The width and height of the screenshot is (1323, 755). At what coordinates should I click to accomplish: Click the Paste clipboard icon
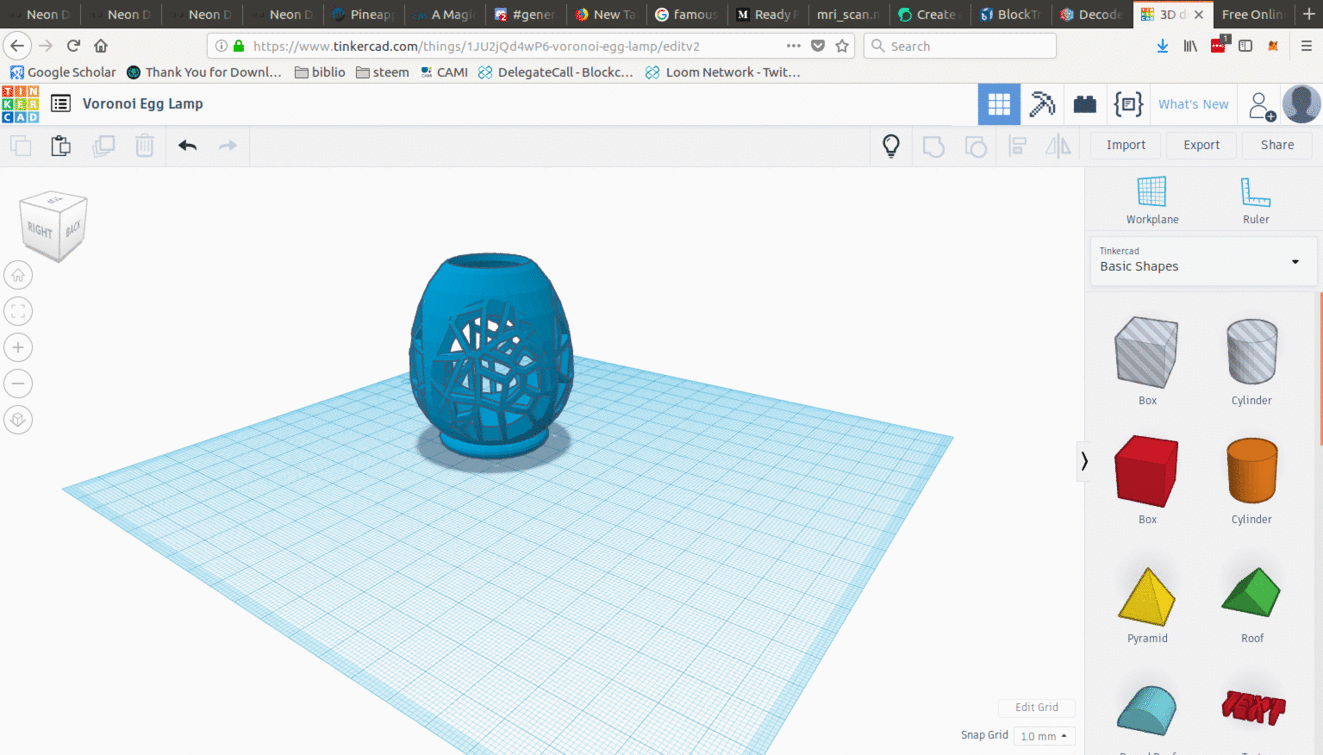[61, 146]
